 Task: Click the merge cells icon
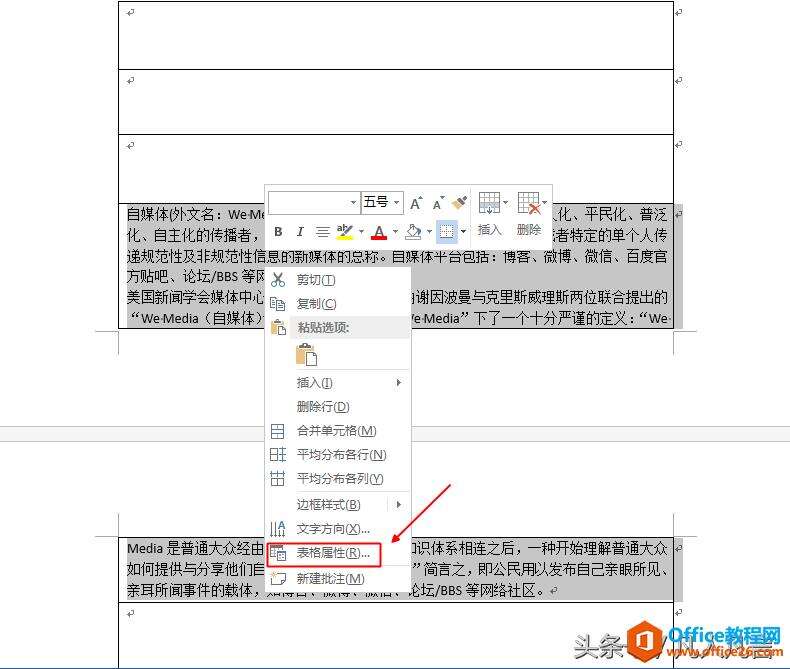[278, 431]
